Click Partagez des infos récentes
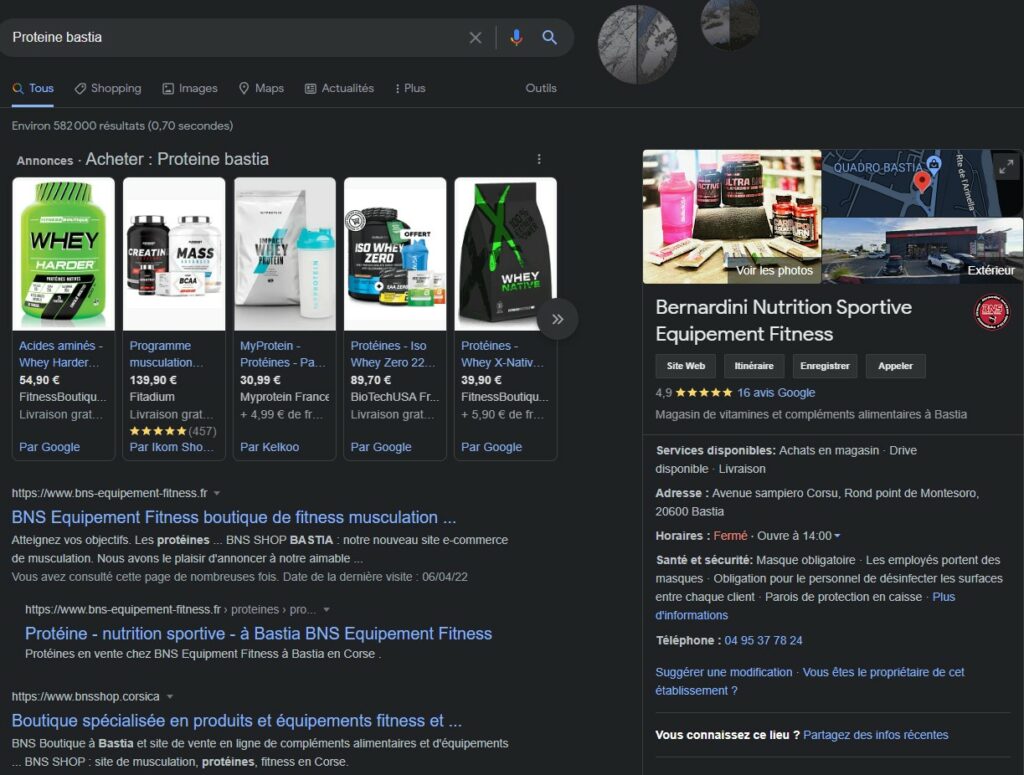The image size is (1024, 775). pyautogui.click(x=875, y=735)
